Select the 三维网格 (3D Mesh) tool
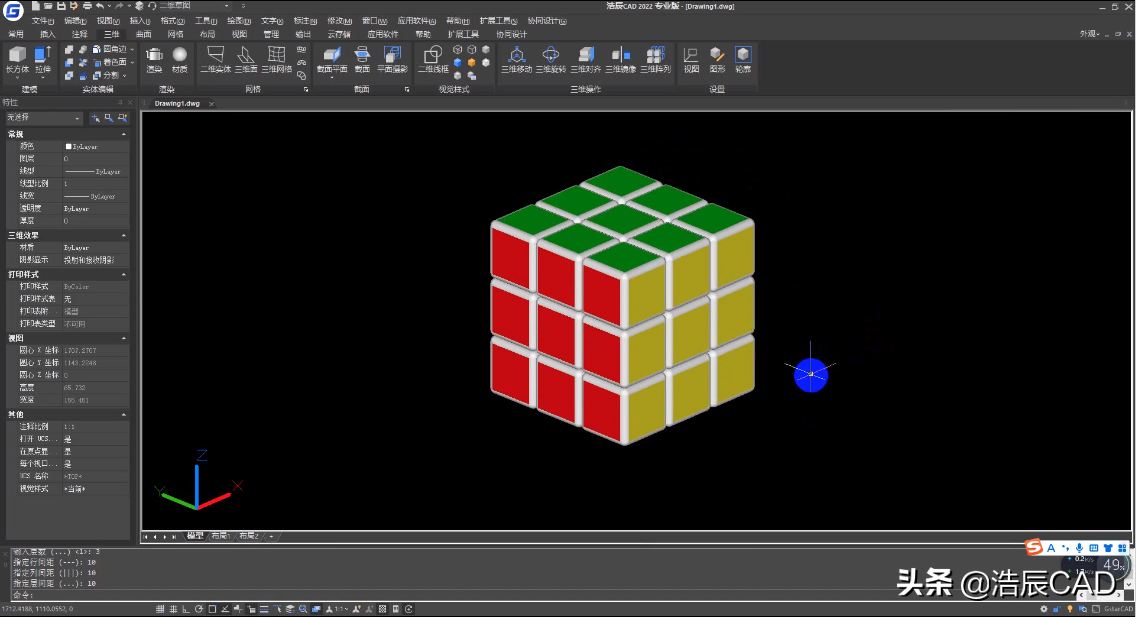1136x617 pixels. point(277,59)
